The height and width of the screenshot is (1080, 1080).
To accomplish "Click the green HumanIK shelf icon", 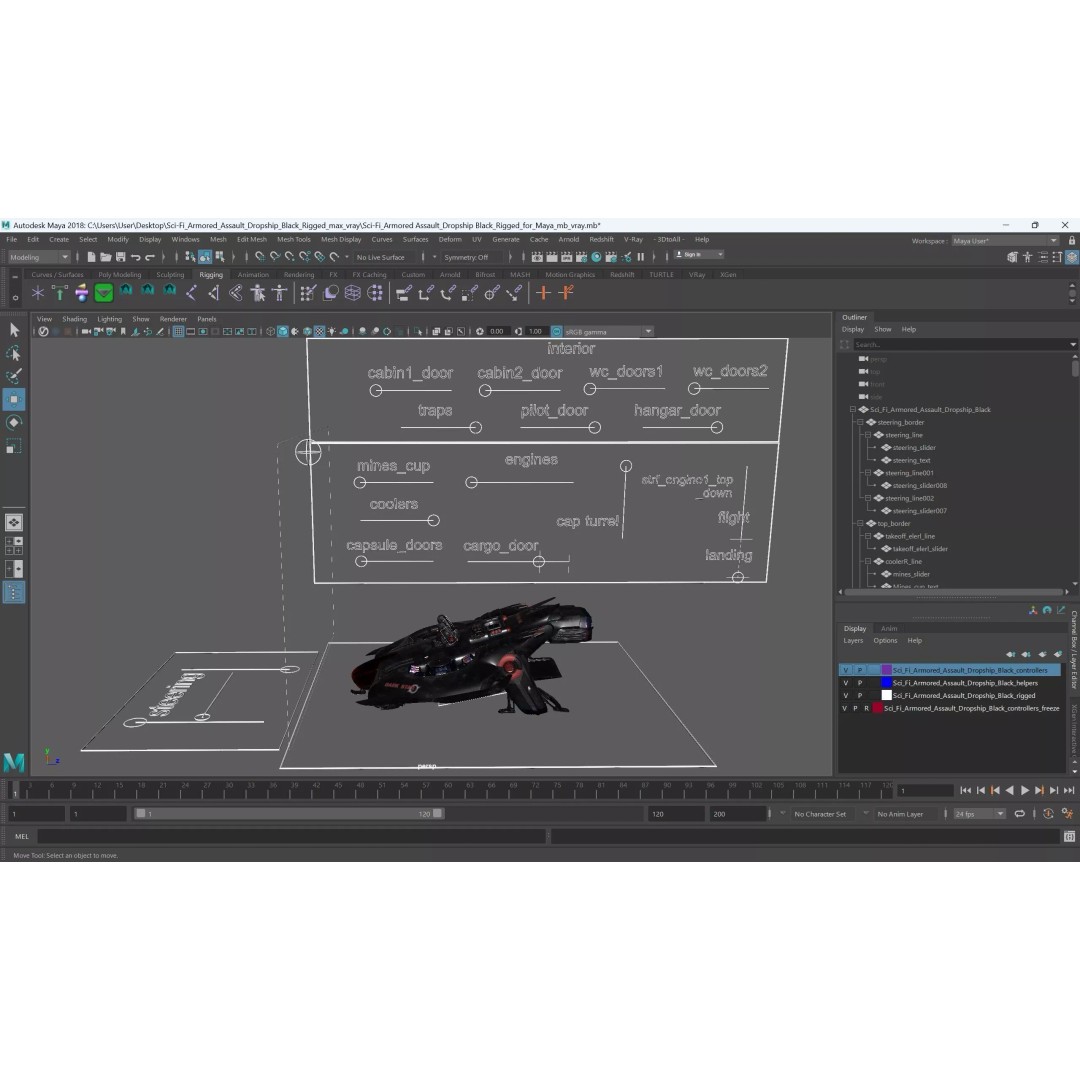I will 103,293.
